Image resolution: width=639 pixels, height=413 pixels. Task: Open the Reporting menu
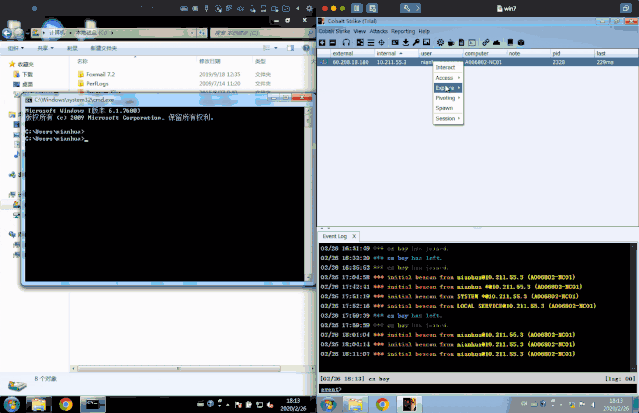(405, 31)
